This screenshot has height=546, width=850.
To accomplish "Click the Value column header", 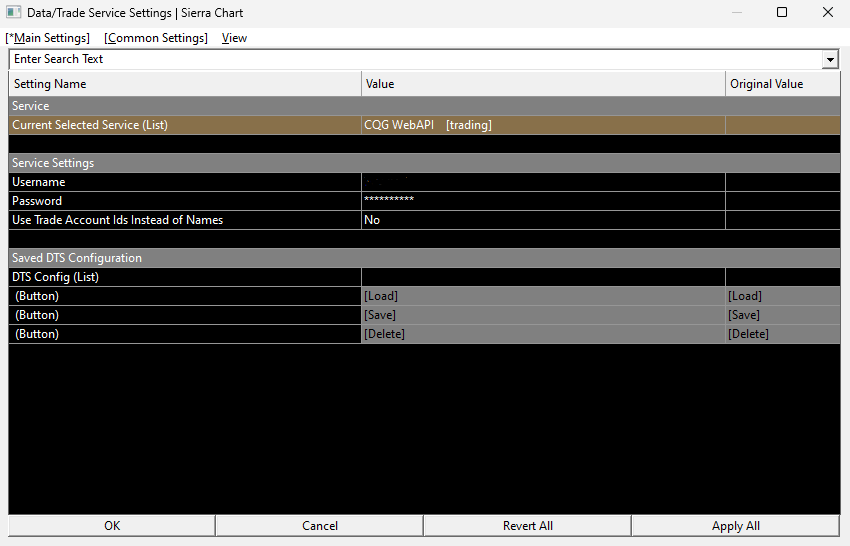I will click(543, 84).
